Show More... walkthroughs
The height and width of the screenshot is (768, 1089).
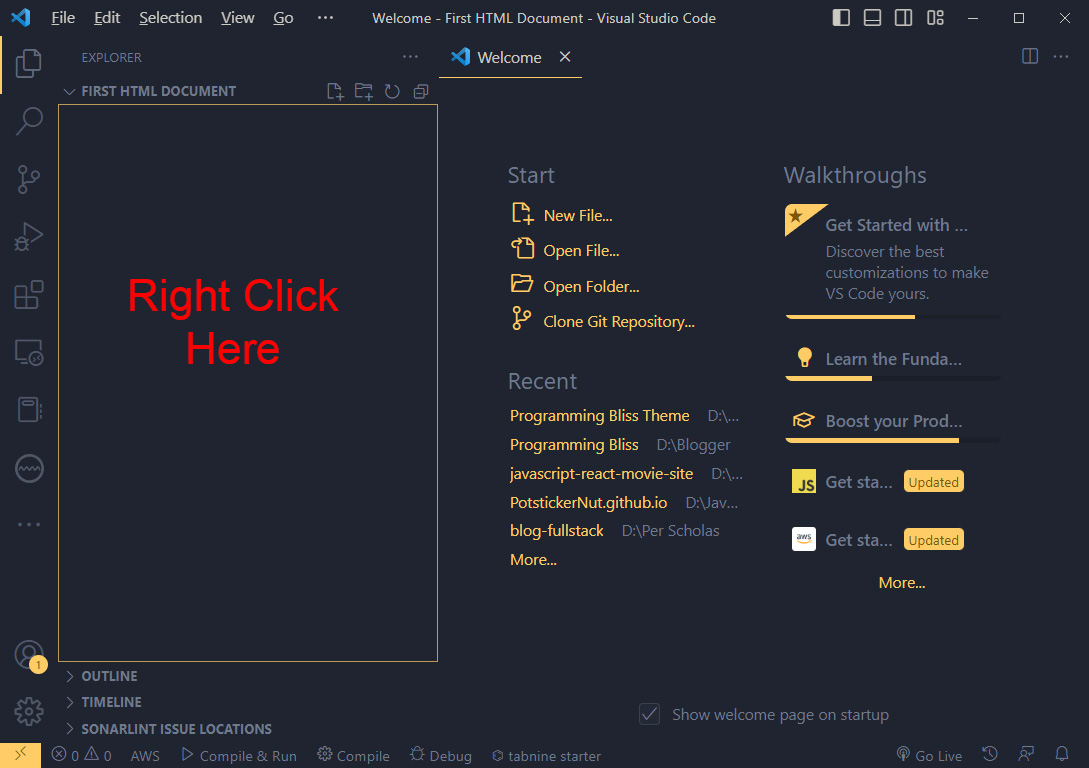point(901,583)
